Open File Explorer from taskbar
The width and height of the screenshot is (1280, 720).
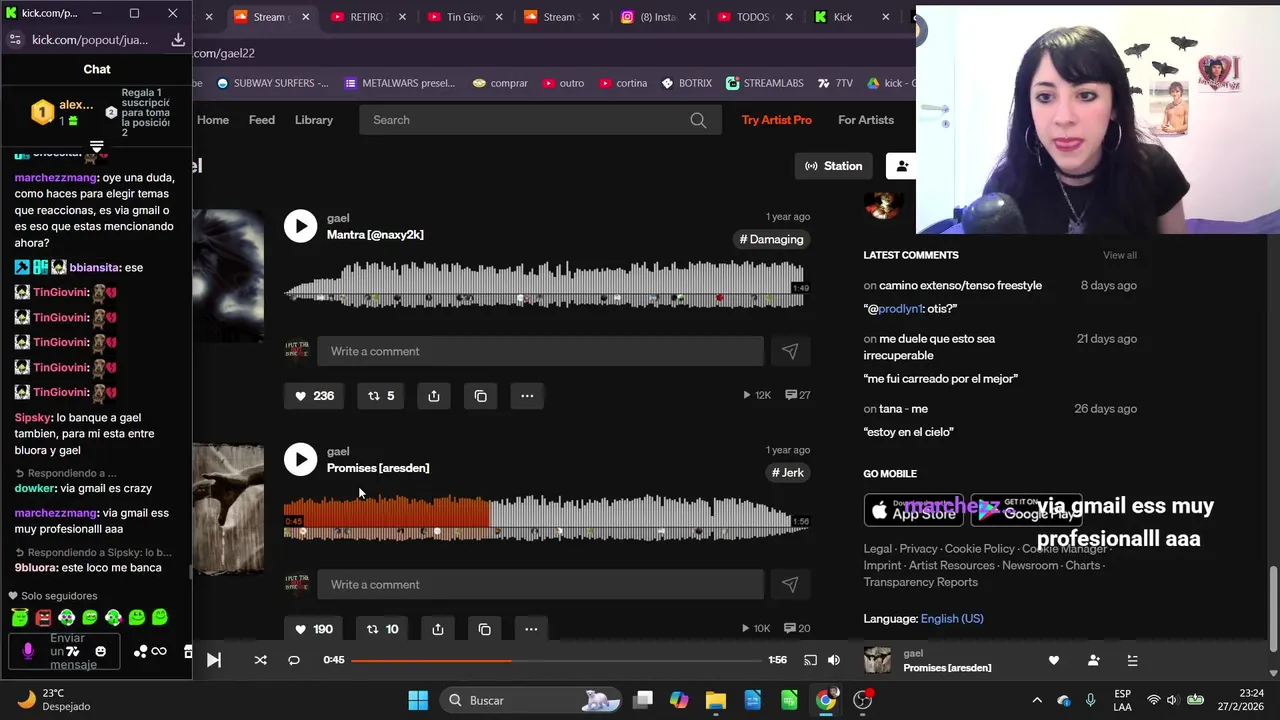[x=716, y=700]
